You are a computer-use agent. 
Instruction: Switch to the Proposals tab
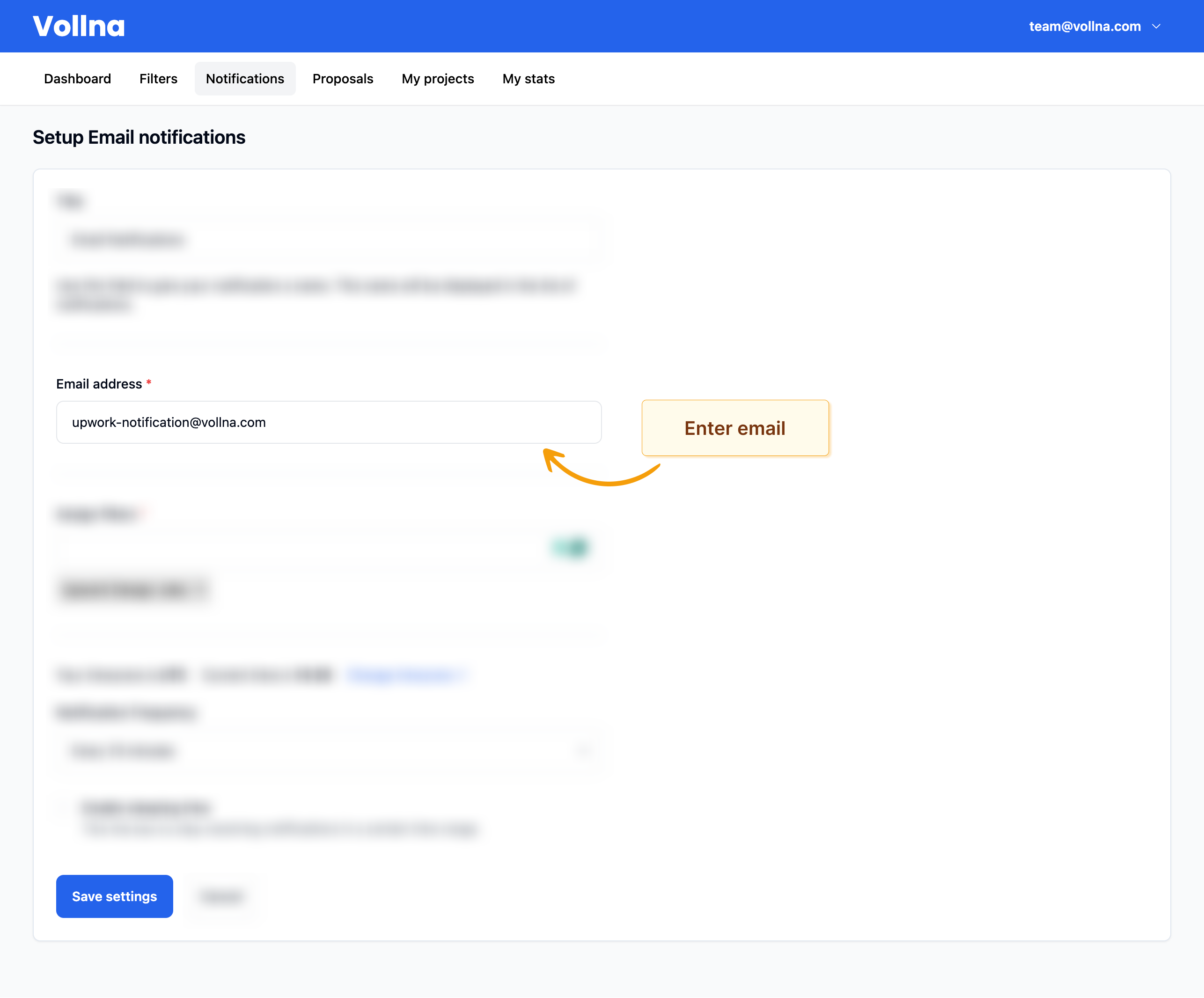tap(342, 79)
